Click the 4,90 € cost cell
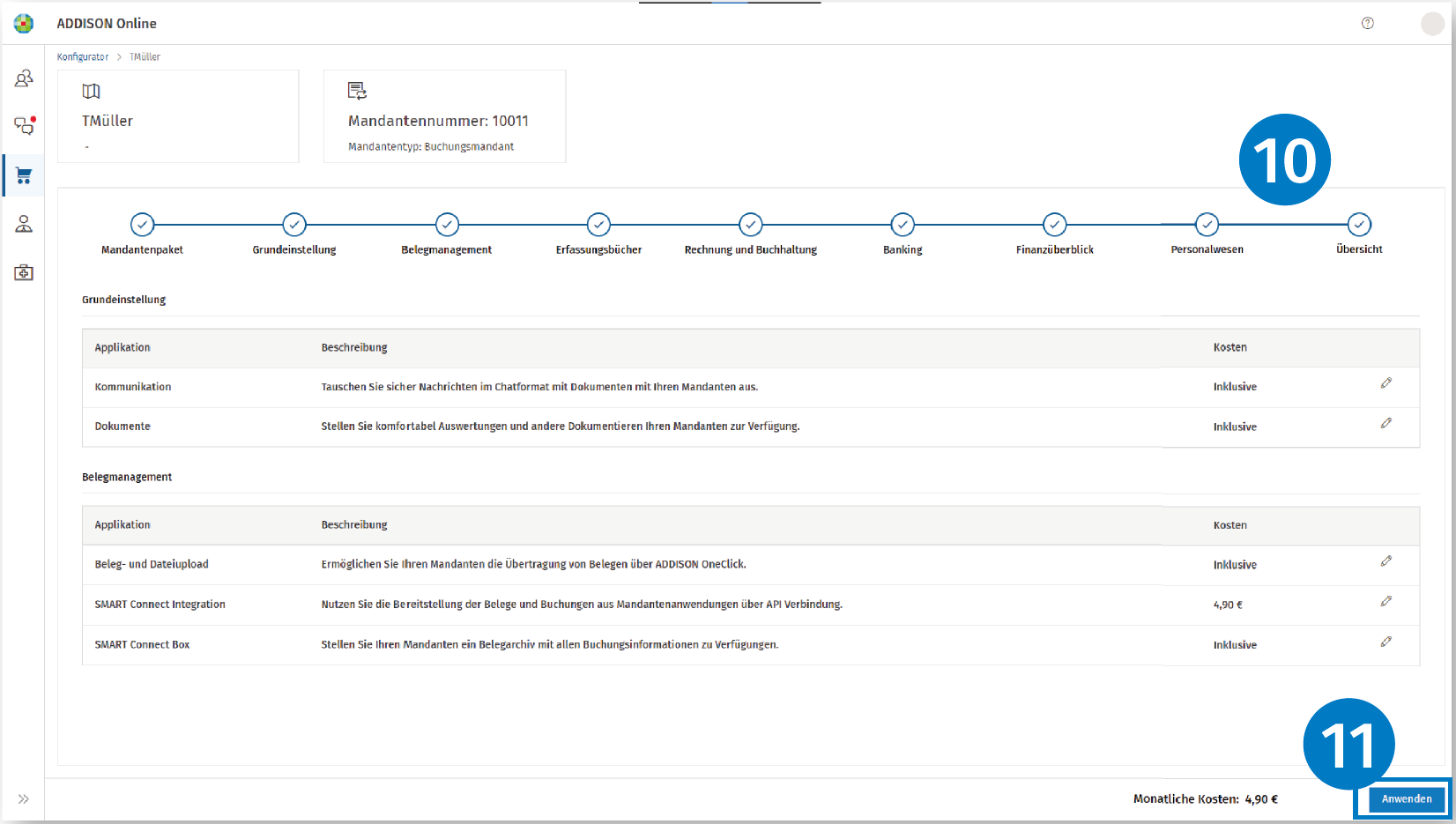The width and height of the screenshot is (1456, 824). (x=1228, y=605)
